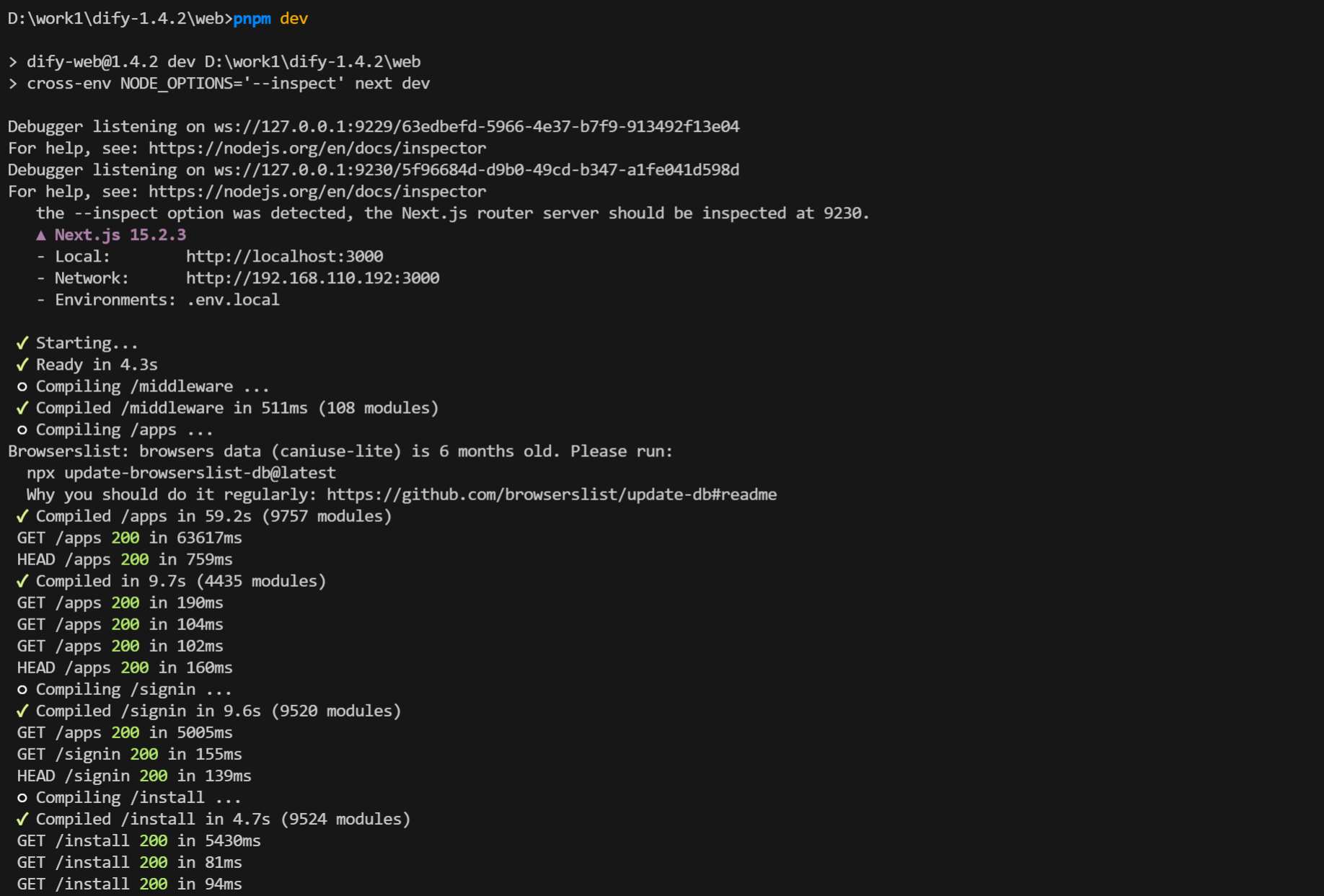The image size is (1324, 896).
Task: Click the 'GET /apps 200 in 102ms' line
Action: (x=120, y=646)
